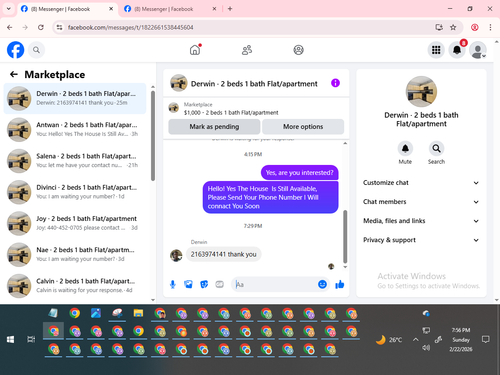Click Mark as pending button

[x=214, y=127]
